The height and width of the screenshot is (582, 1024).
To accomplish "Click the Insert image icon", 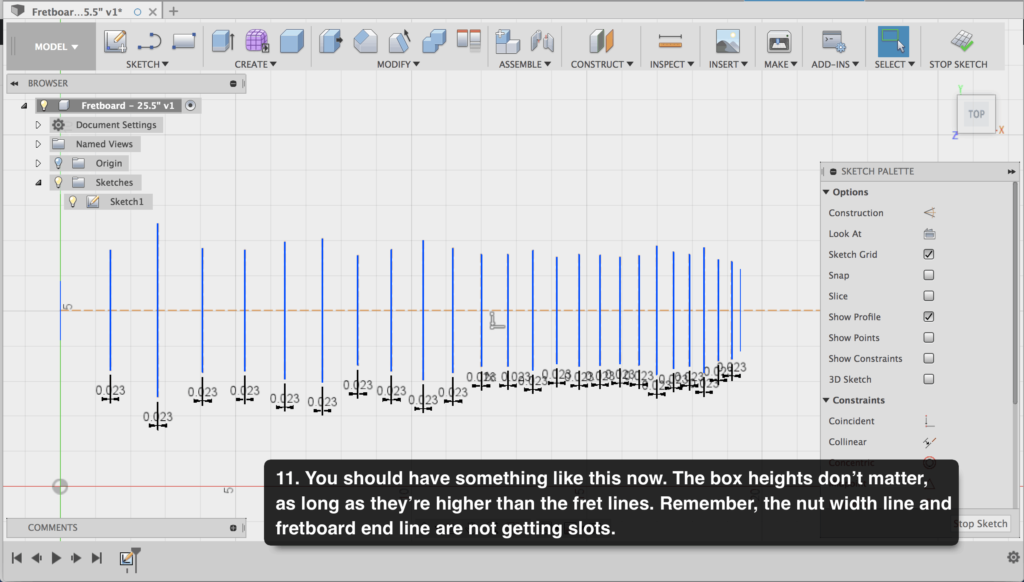I will [x=727, y=41].
